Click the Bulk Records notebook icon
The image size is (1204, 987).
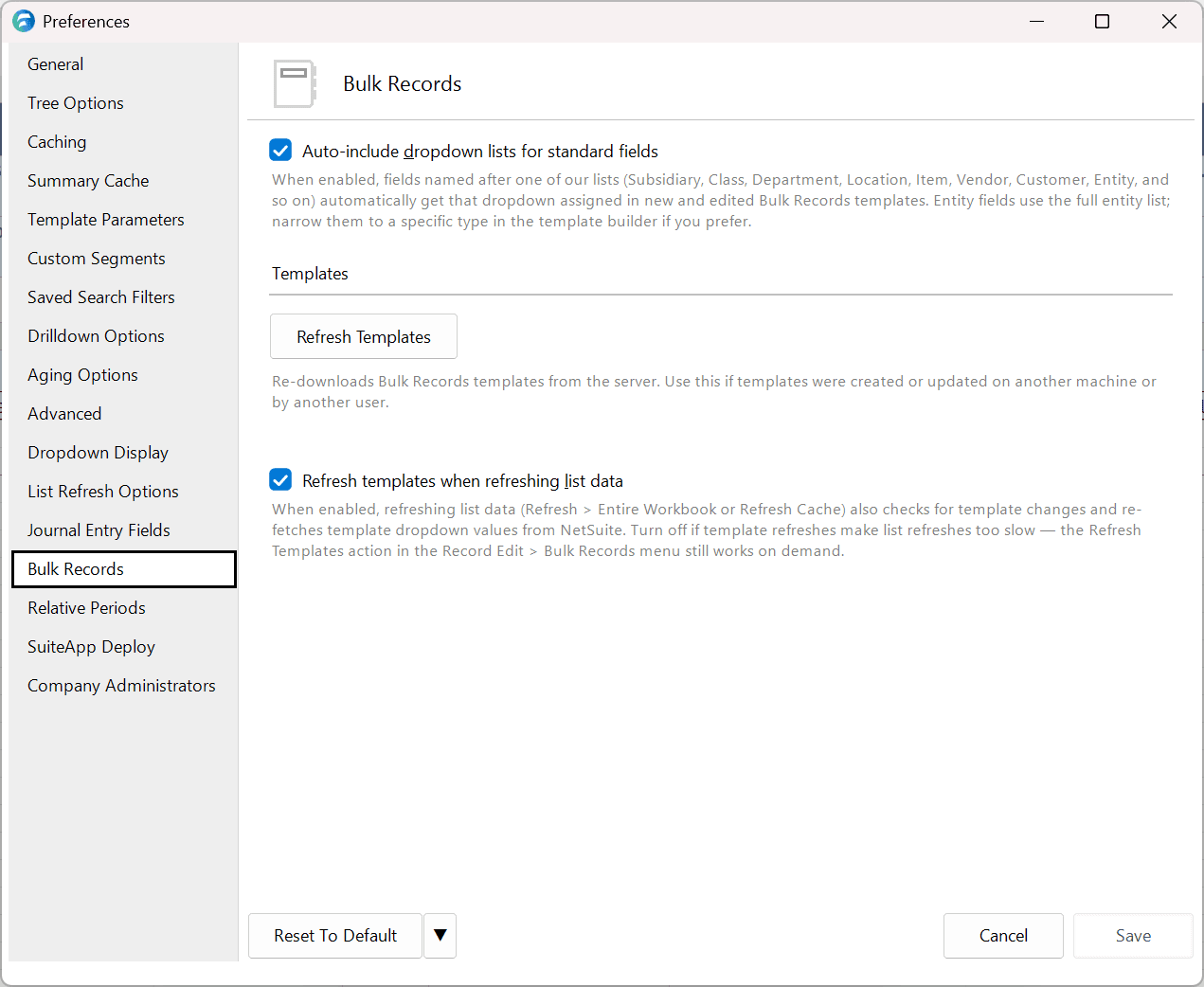(x=295, y=84)
